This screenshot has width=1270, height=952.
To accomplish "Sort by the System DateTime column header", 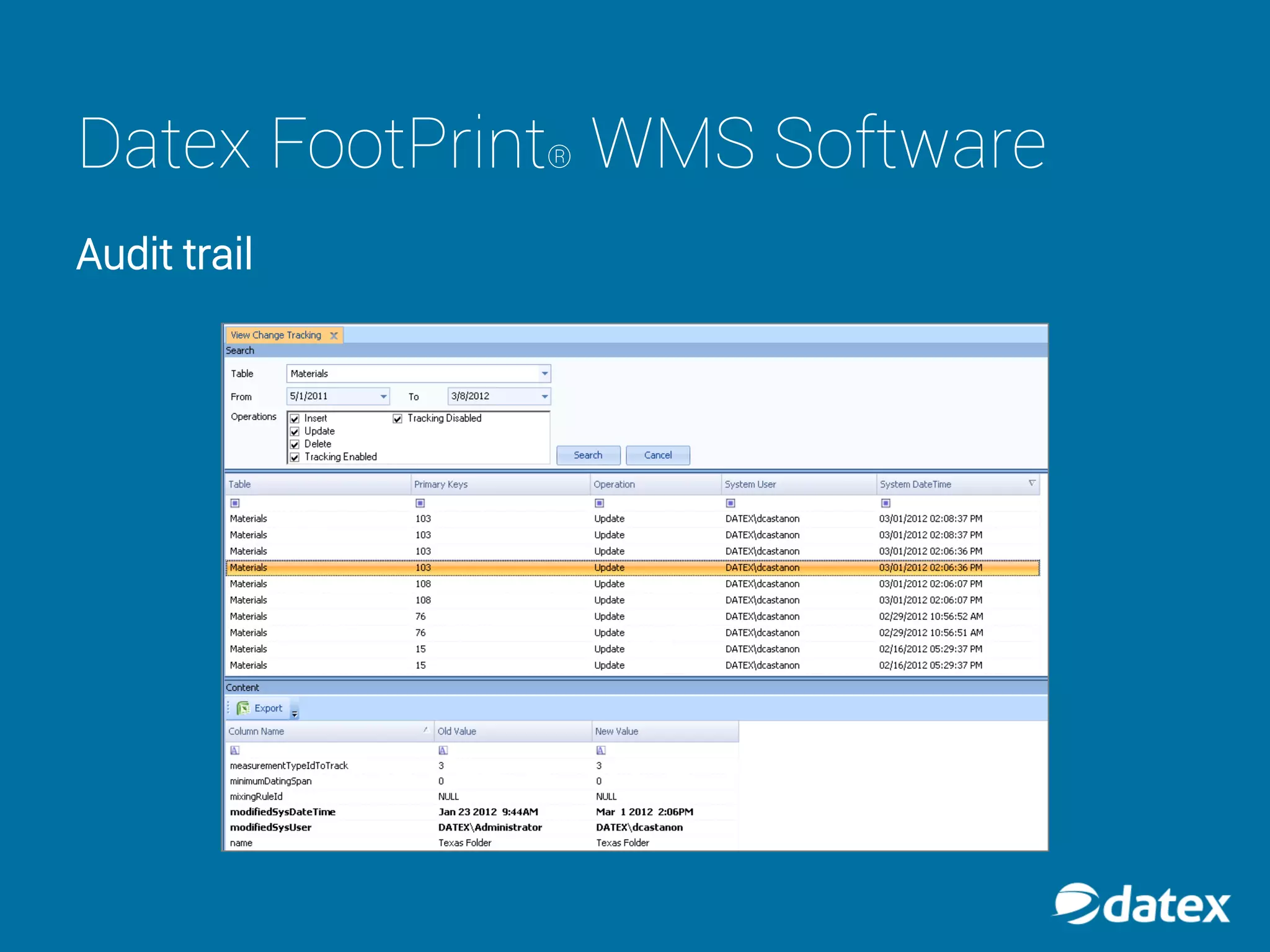I will pos(958,484).
